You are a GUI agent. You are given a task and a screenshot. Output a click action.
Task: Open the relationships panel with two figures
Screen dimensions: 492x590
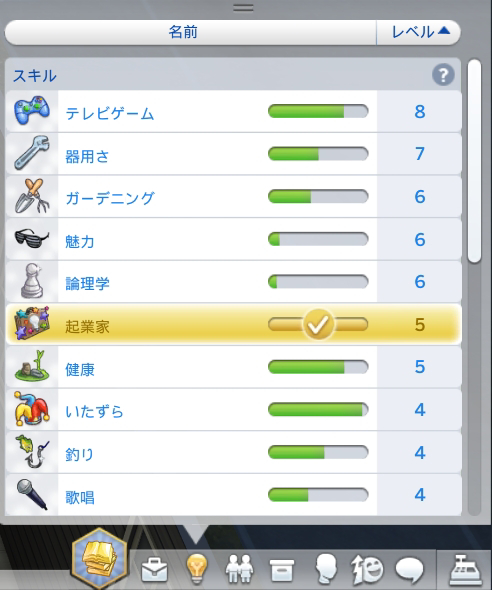click(x=239, y=568)
